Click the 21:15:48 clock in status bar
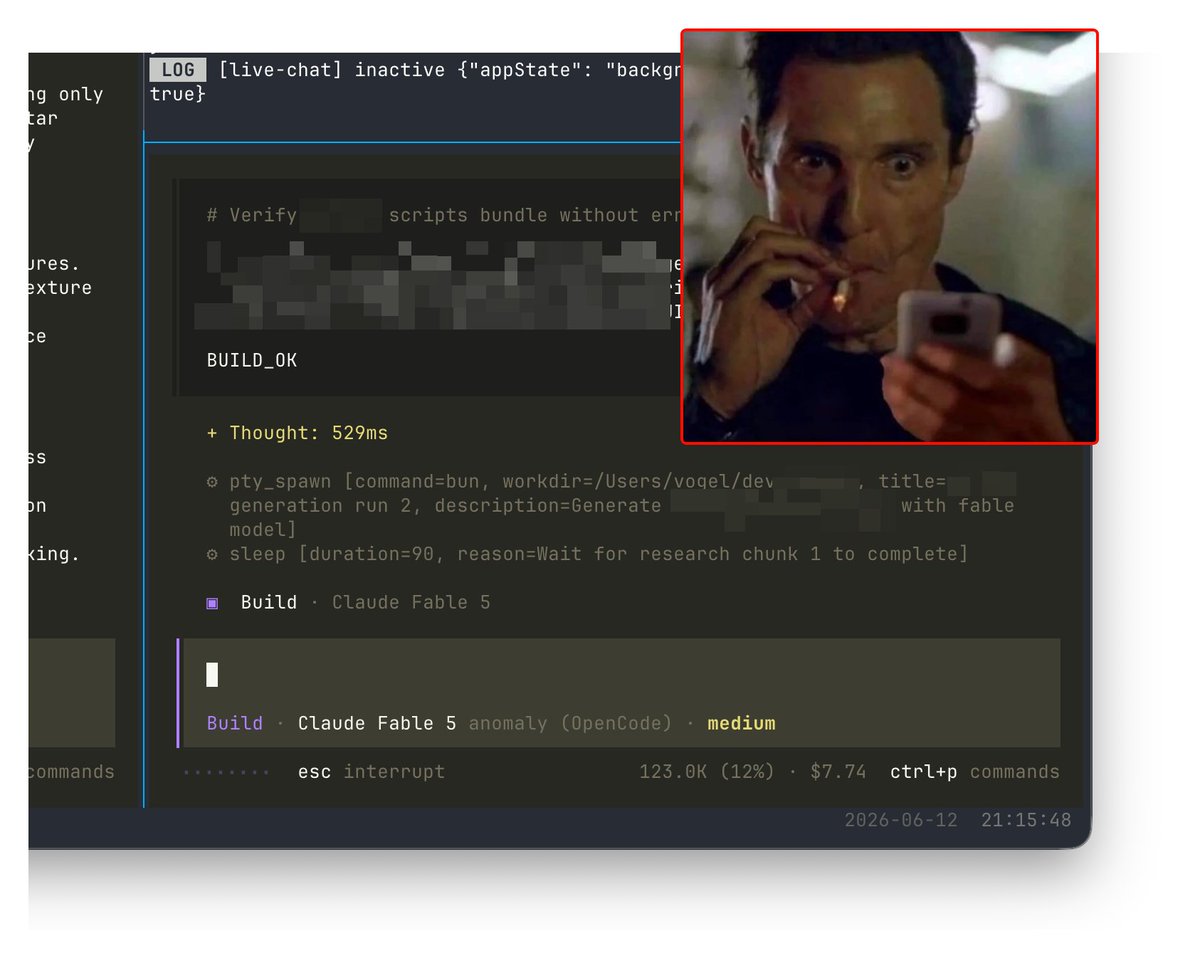 (x=1026, y=820)
